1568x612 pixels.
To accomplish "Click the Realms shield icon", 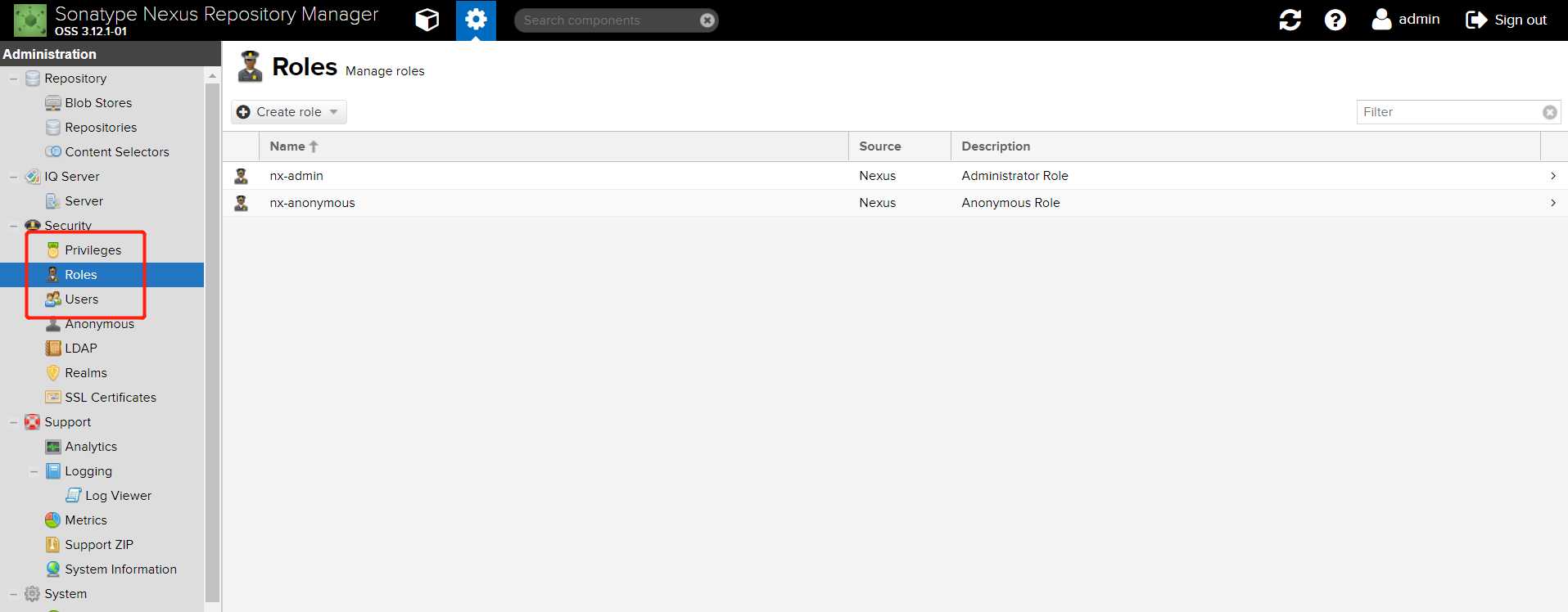I will pos(53,373).
